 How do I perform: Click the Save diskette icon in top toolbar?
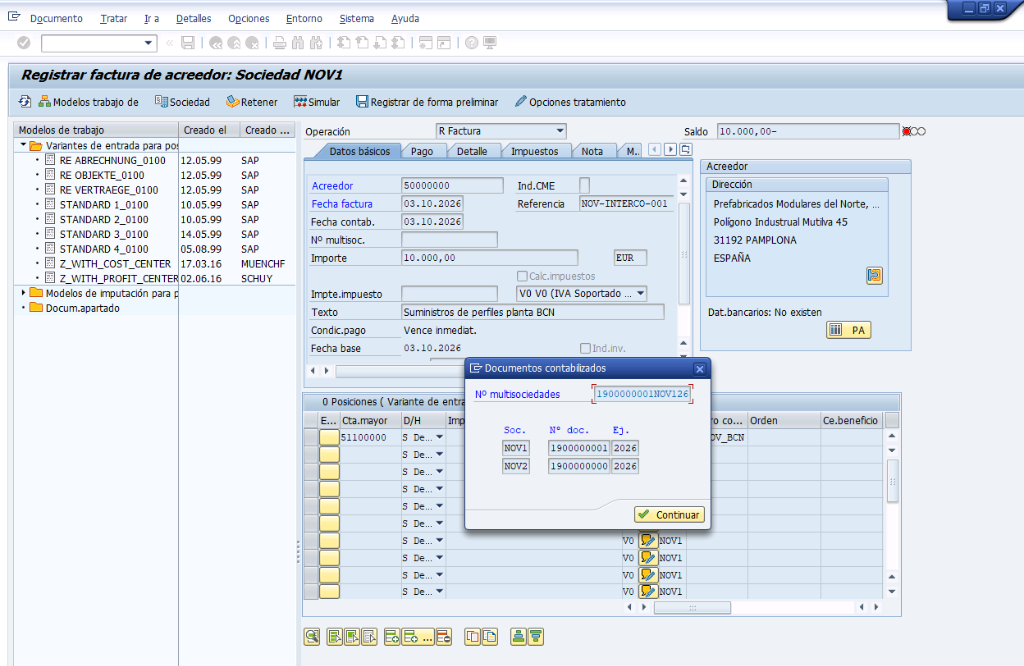(188, 43)
